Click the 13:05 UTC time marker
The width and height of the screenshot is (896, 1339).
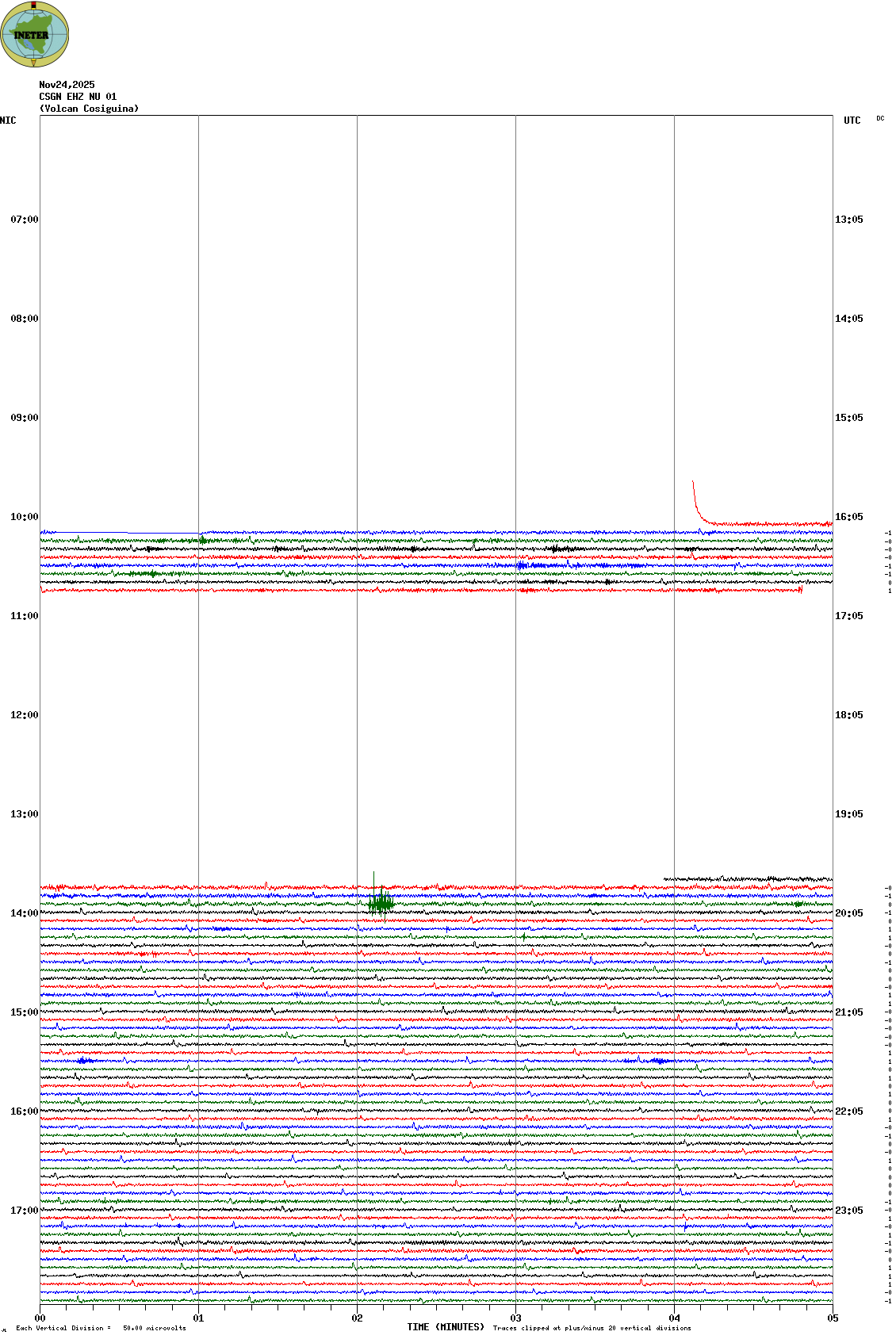pos(848,220)
